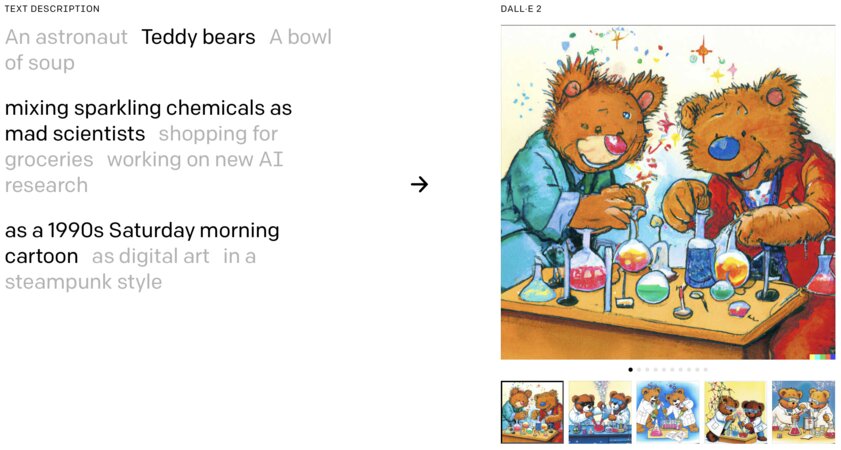The width and height of the screenshot is (841, 450).
Task: View the fourth thumbnail with pale yellow background
Action: coord(735,412)
